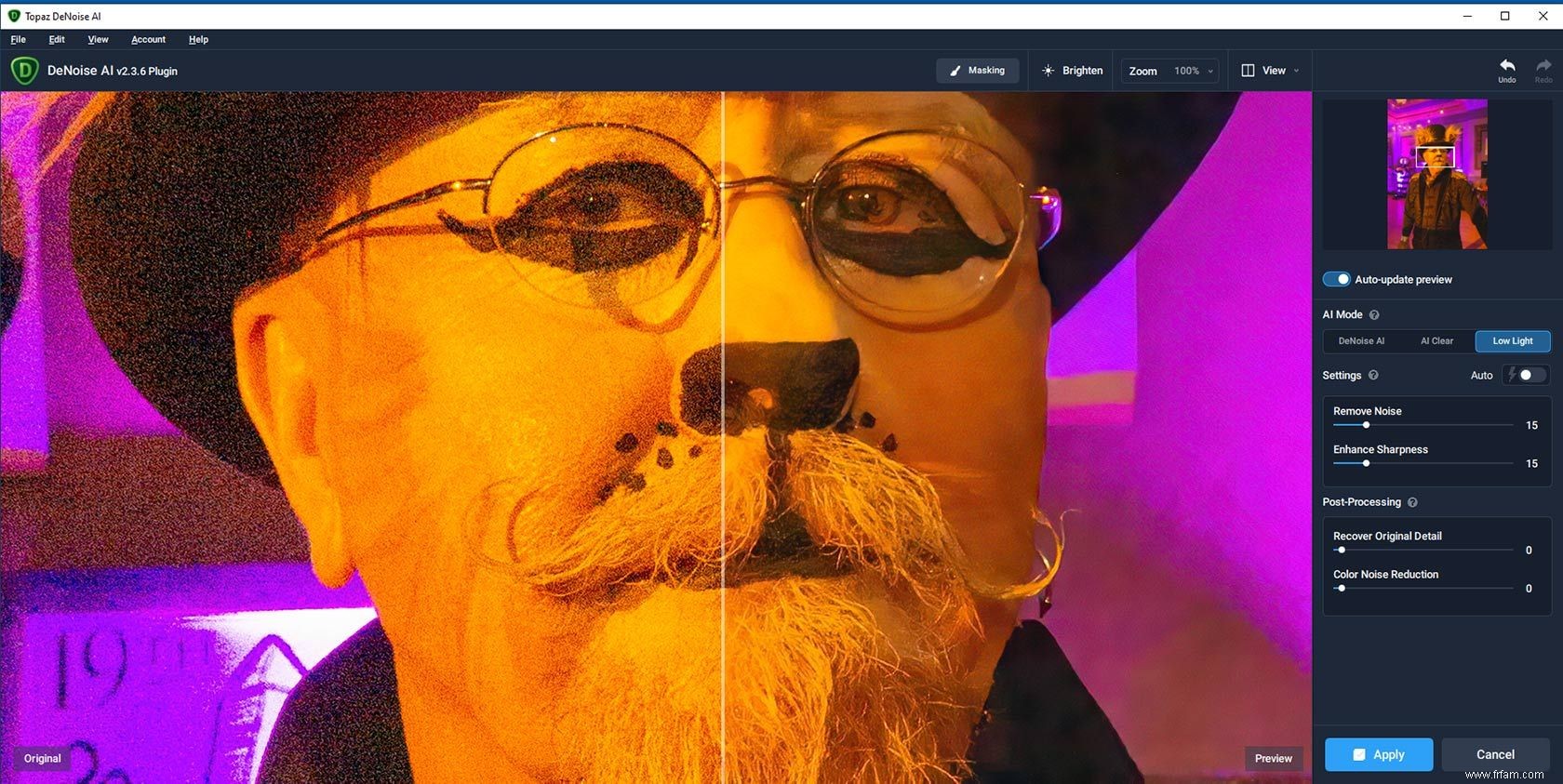Click the Topaz DeNoise AI shield logo
This screenshot has height=784, width=1563.
tap(24, 71)
